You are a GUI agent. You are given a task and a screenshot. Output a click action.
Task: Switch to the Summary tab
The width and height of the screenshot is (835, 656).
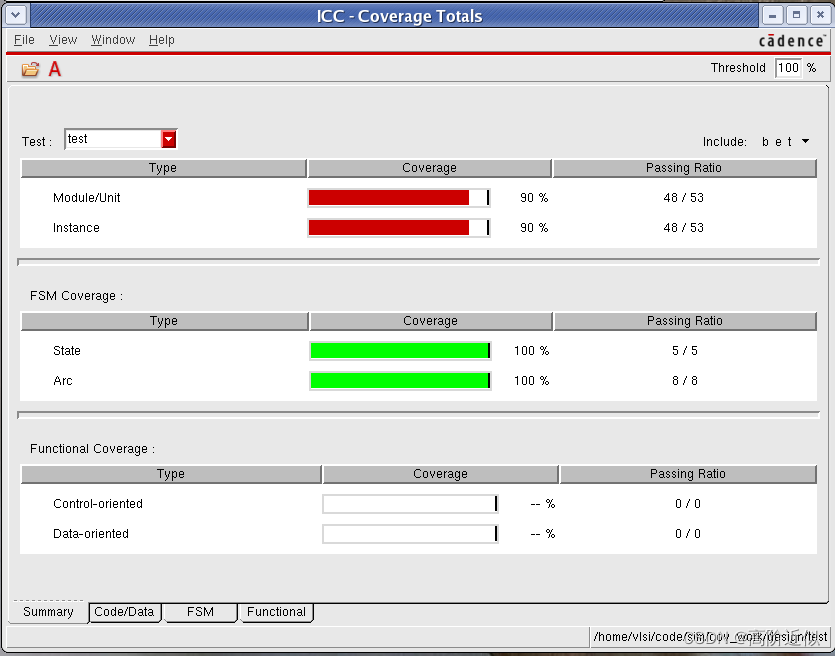point(48,612)
